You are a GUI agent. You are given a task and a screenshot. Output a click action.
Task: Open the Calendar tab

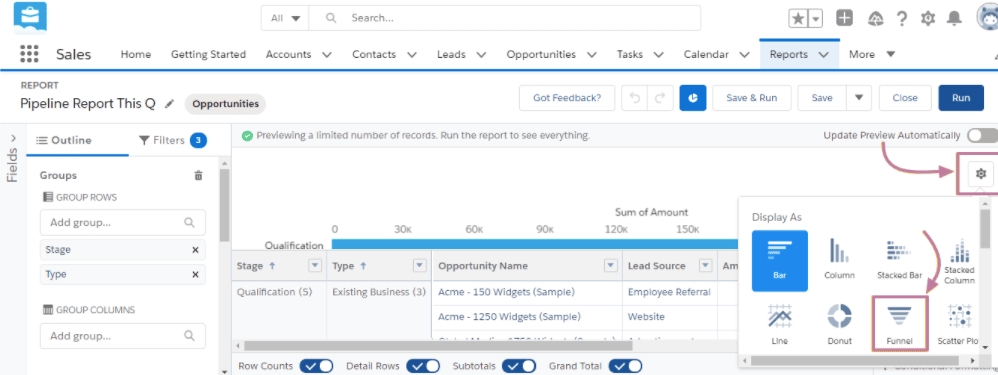(x=706, y=55)
